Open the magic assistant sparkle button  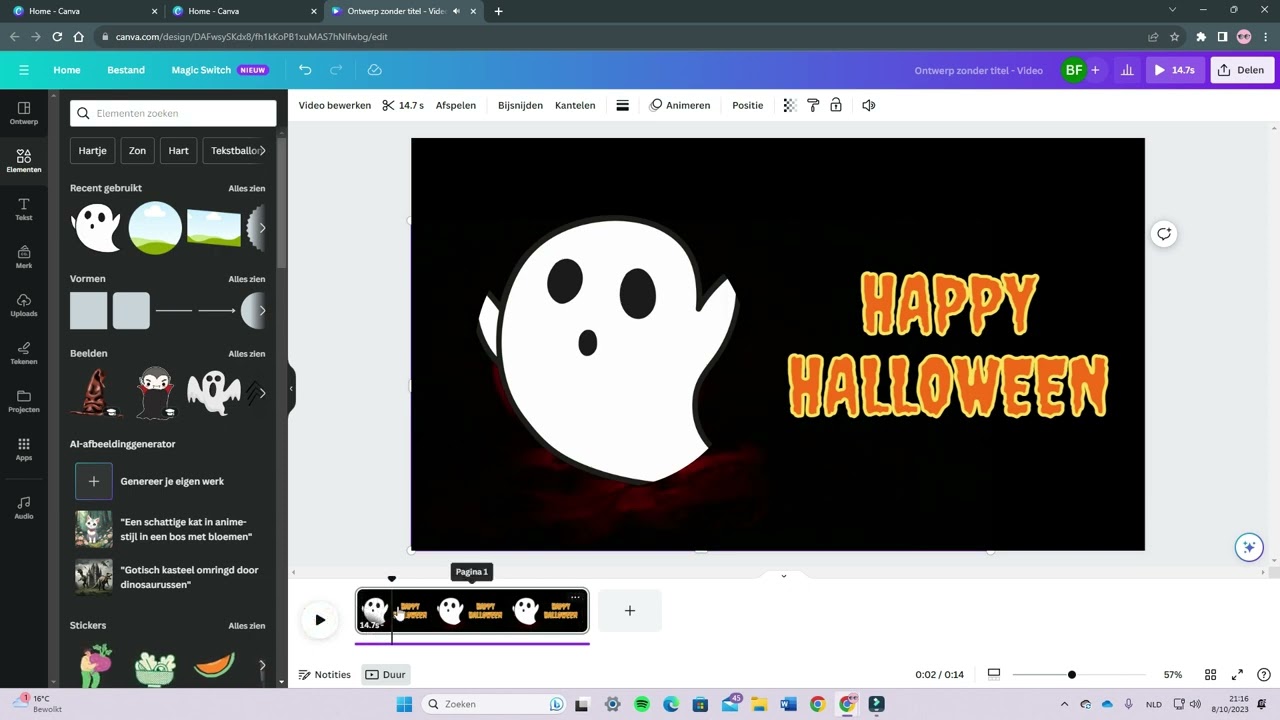[1248, 547]
